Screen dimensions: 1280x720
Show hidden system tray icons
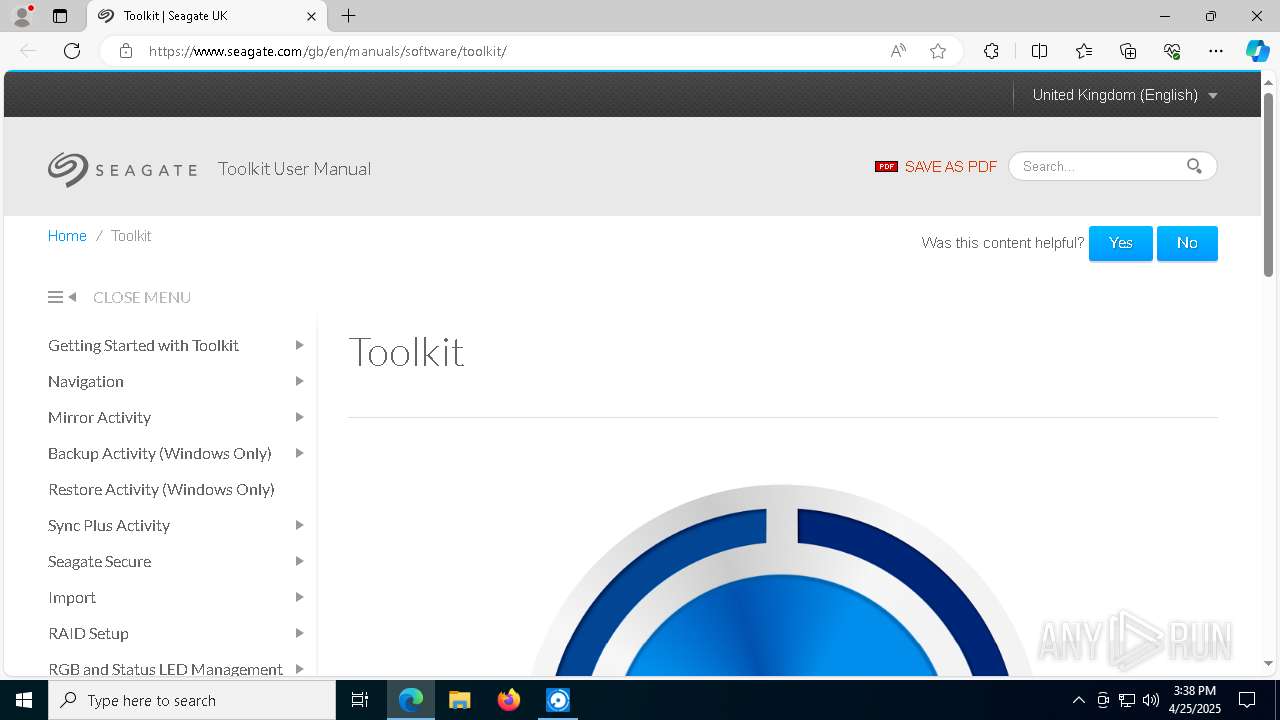coord(1078,700)
